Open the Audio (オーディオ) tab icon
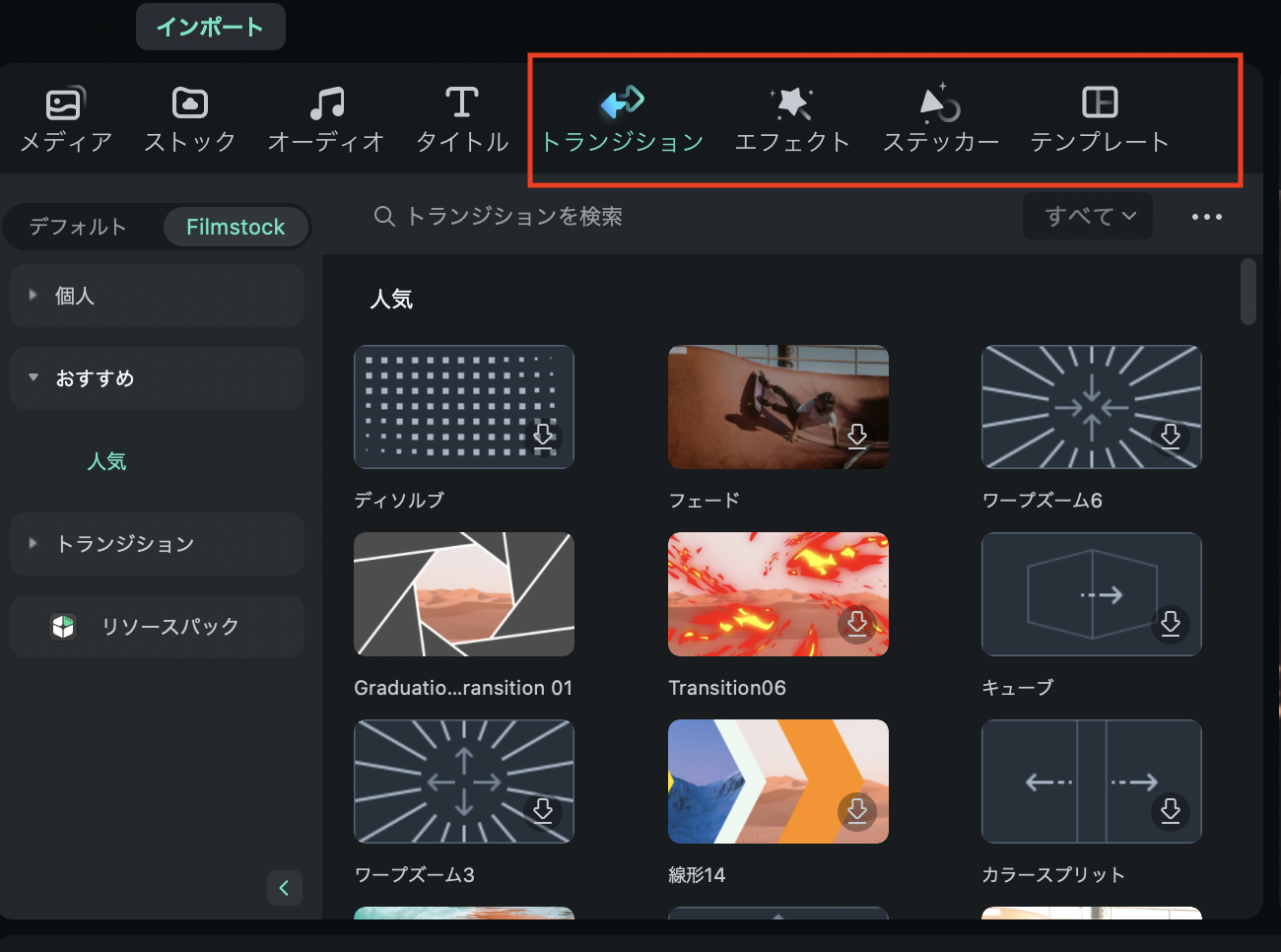 tap(326, 103)
